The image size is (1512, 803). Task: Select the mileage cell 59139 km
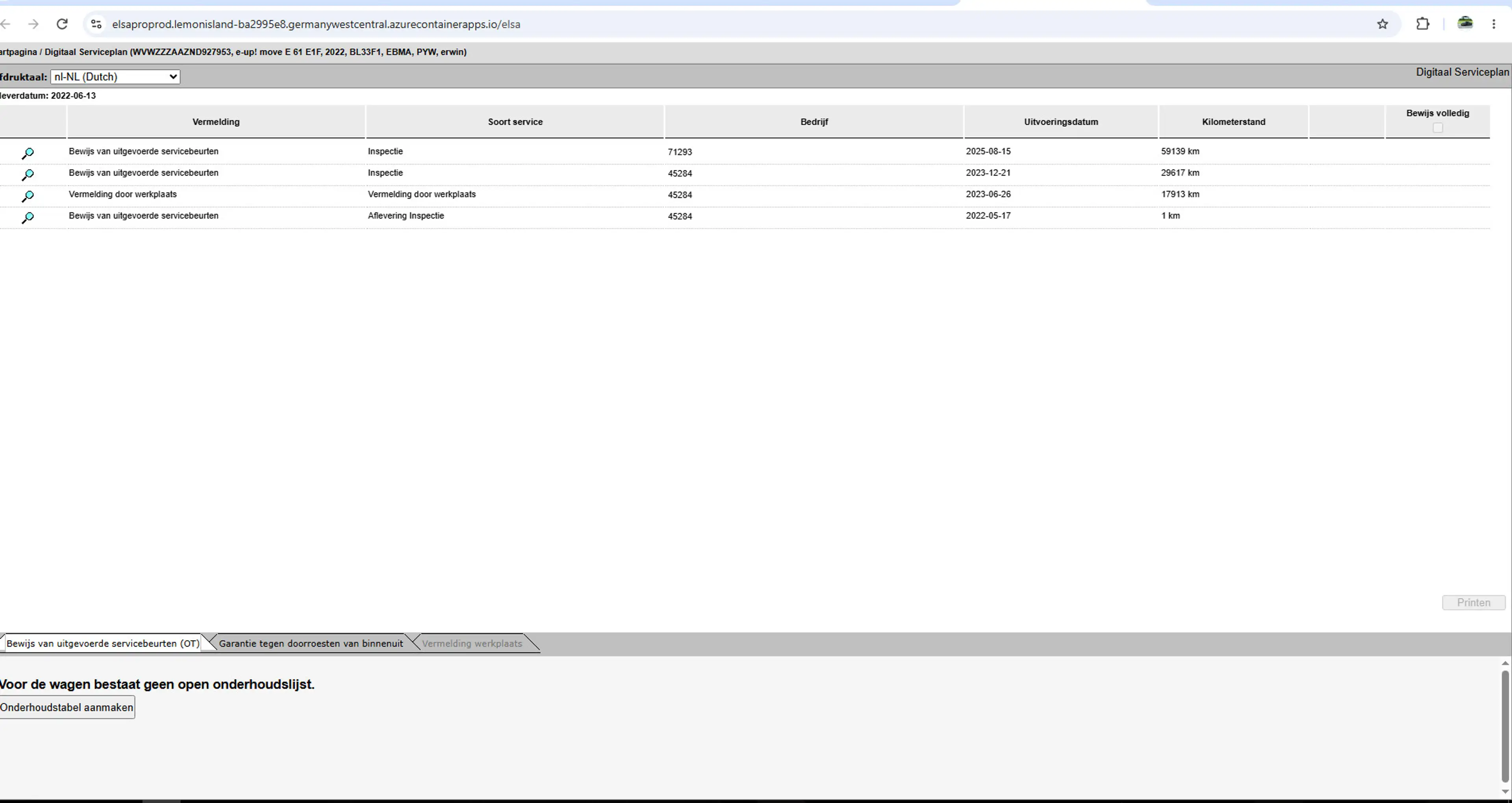(x=1180, y=152)
